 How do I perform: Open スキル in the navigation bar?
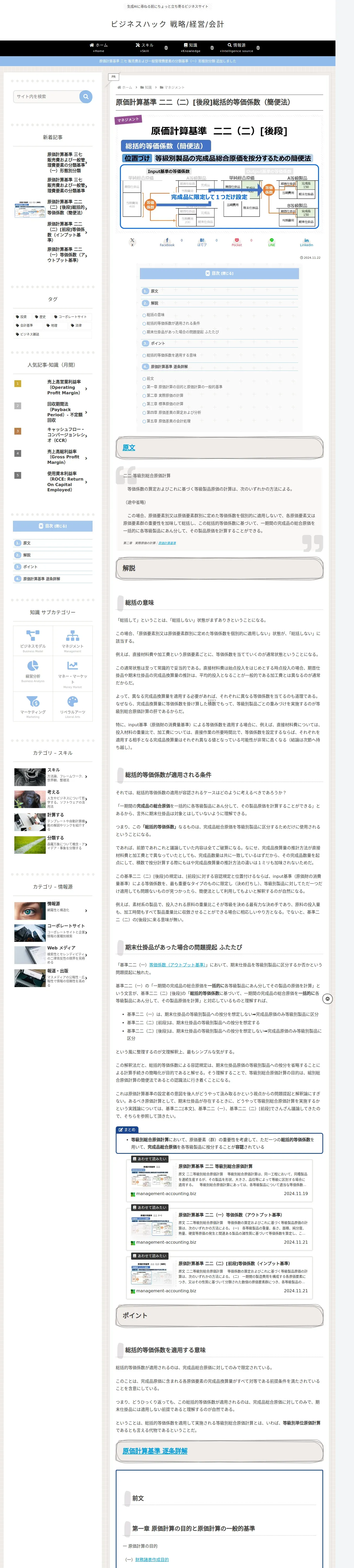(145, 48)
